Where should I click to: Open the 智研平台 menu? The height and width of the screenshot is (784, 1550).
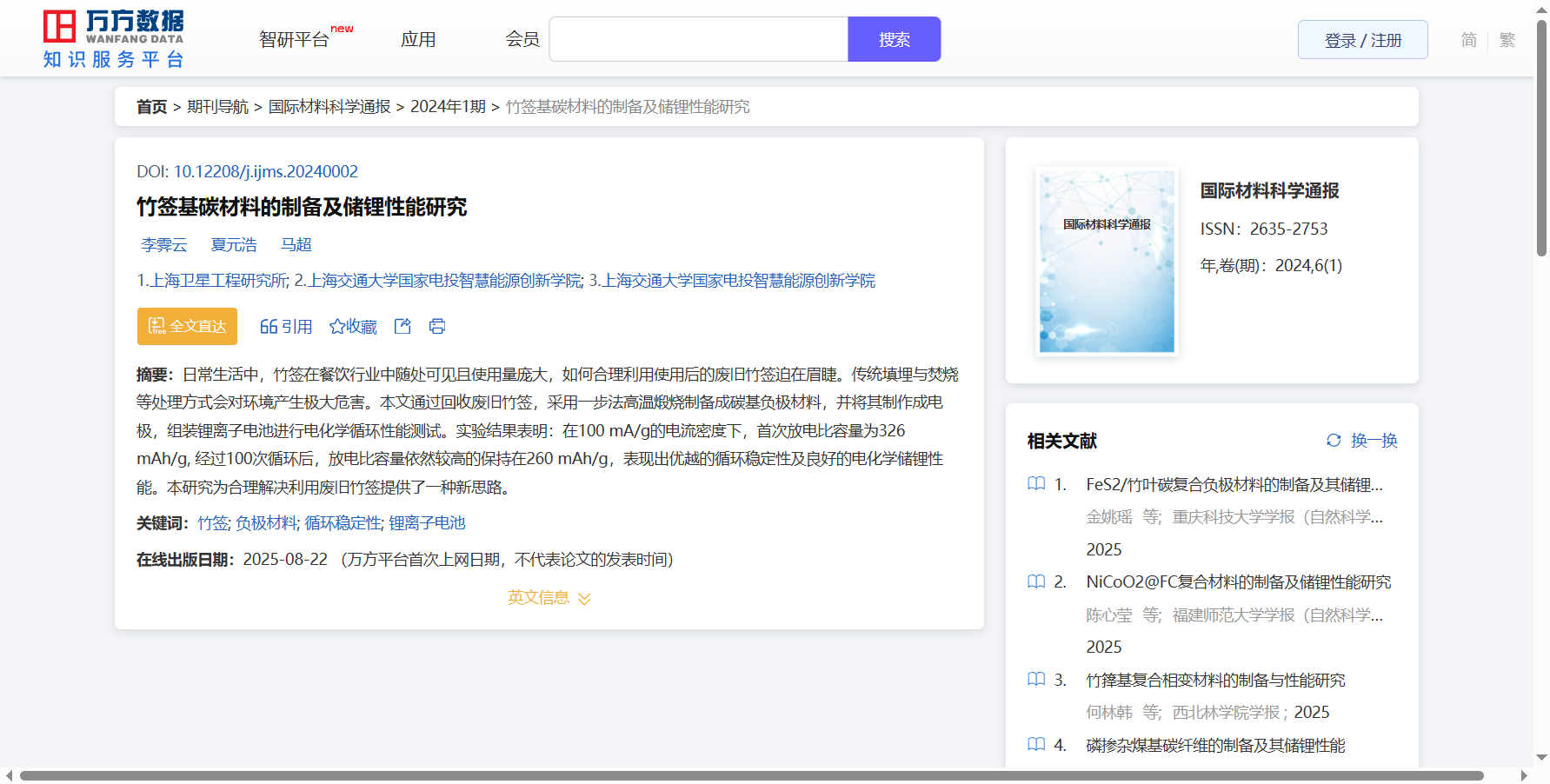(x=295, y=40)
